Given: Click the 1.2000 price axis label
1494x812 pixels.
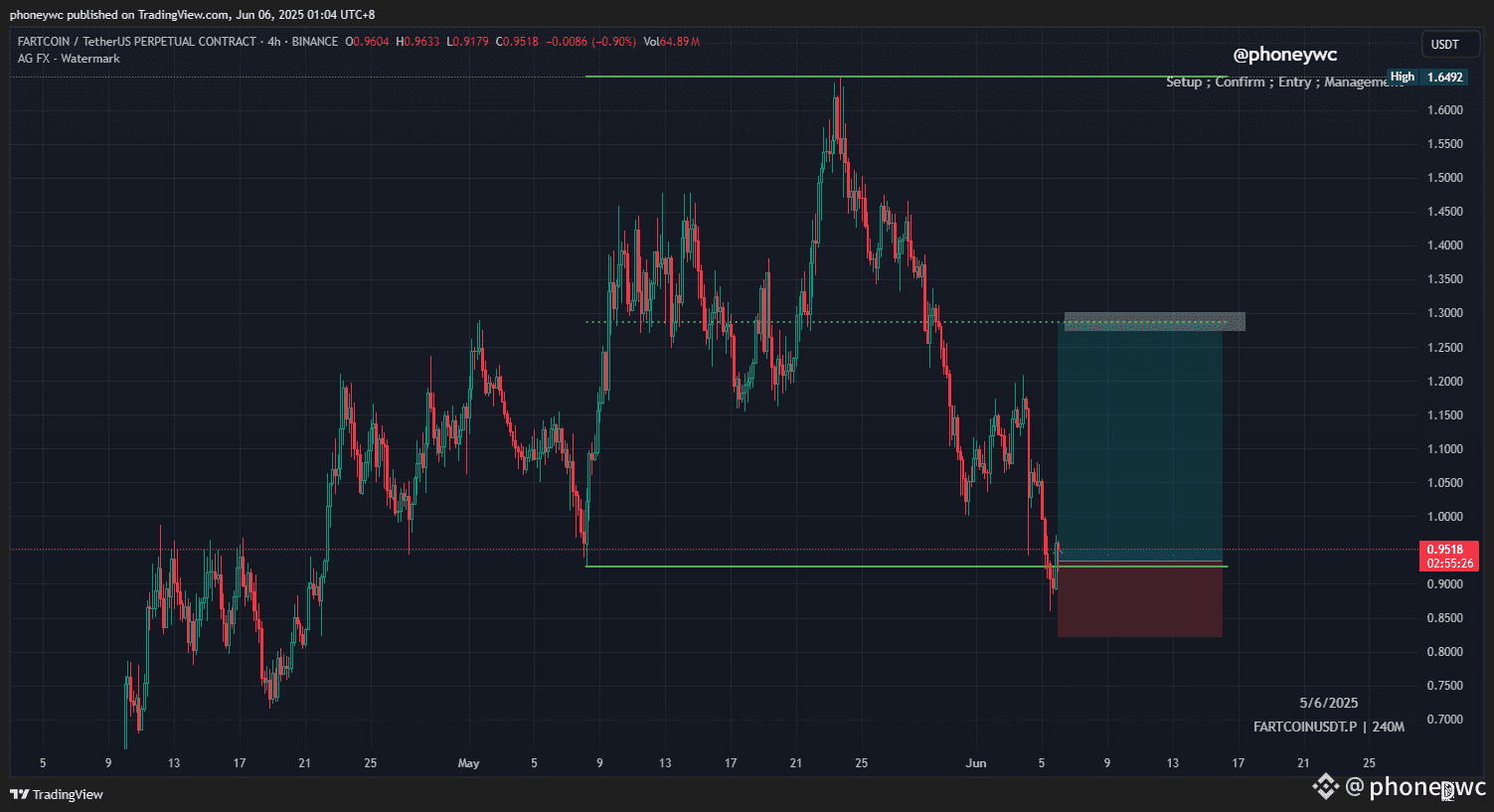Looking at the screenshot, I should (x=1445, y=382).
